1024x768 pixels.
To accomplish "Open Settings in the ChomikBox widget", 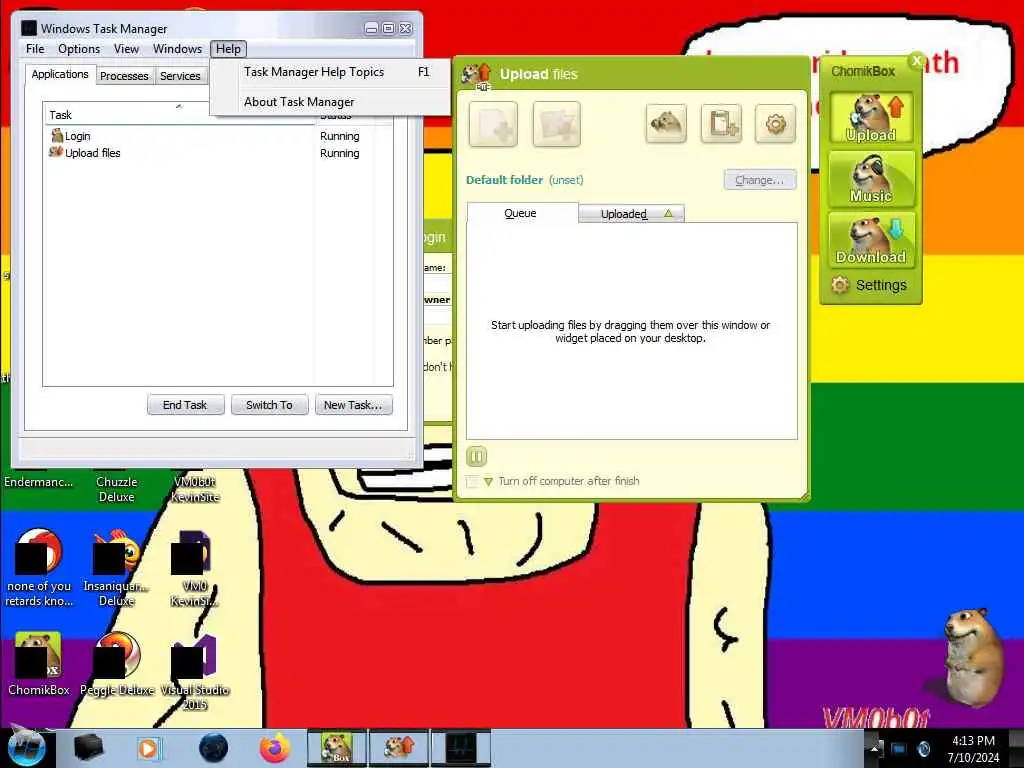I will pyautogui.click(x=869, y=285).
